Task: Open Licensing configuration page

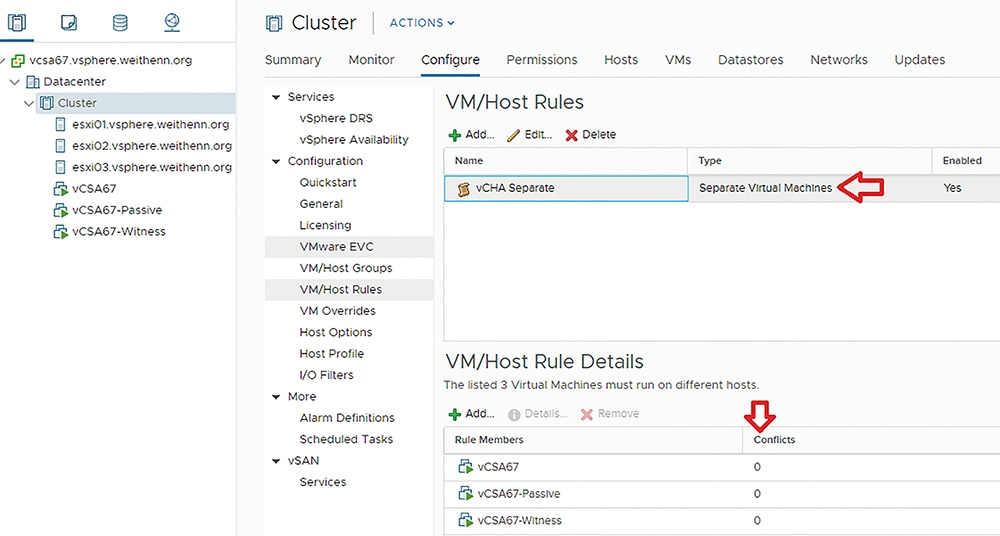Action: [325, 225]
